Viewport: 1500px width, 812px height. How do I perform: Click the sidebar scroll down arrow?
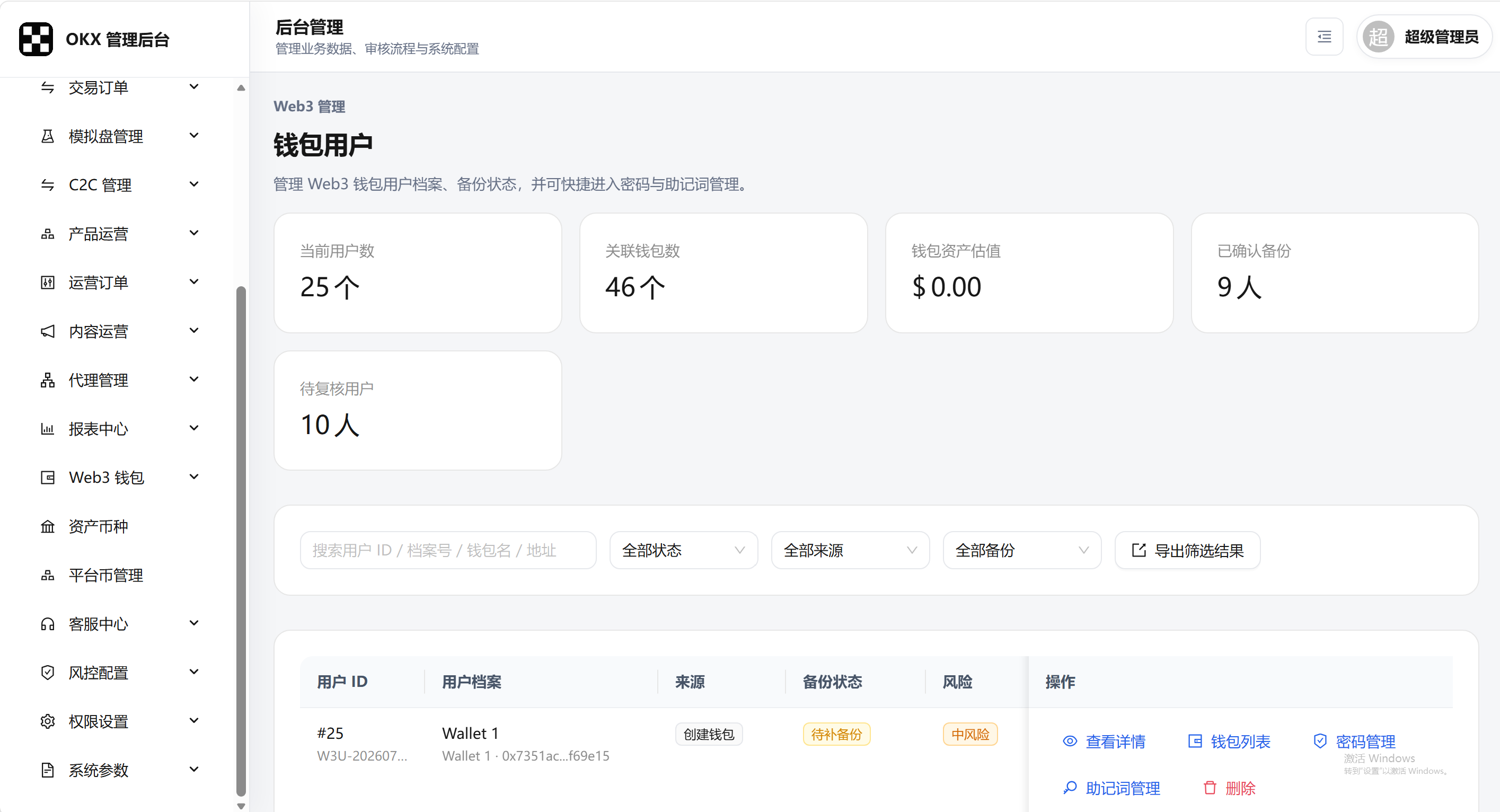click(241, 806)
